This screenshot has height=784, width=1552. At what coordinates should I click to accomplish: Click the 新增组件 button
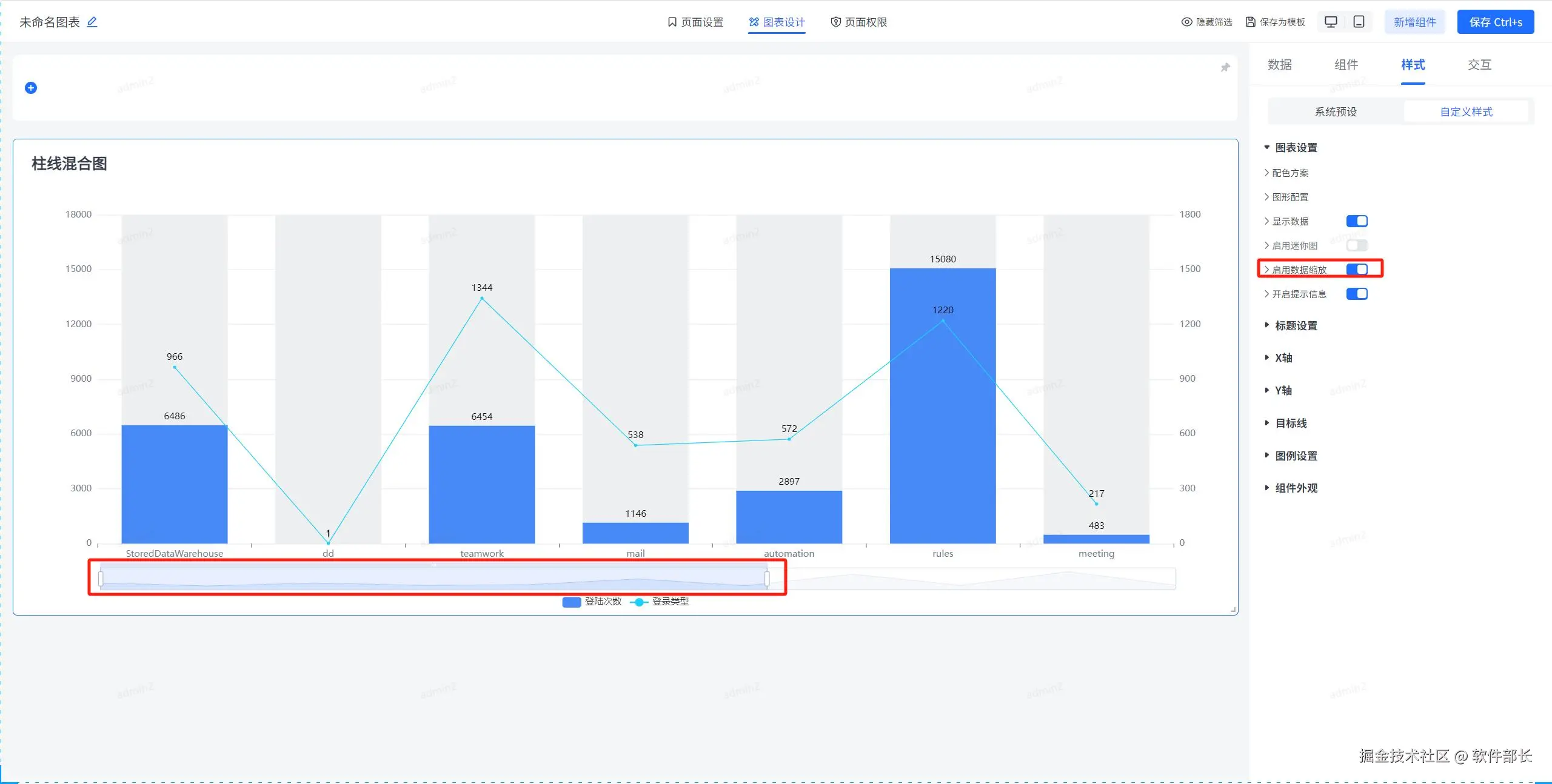point(1414,22)
